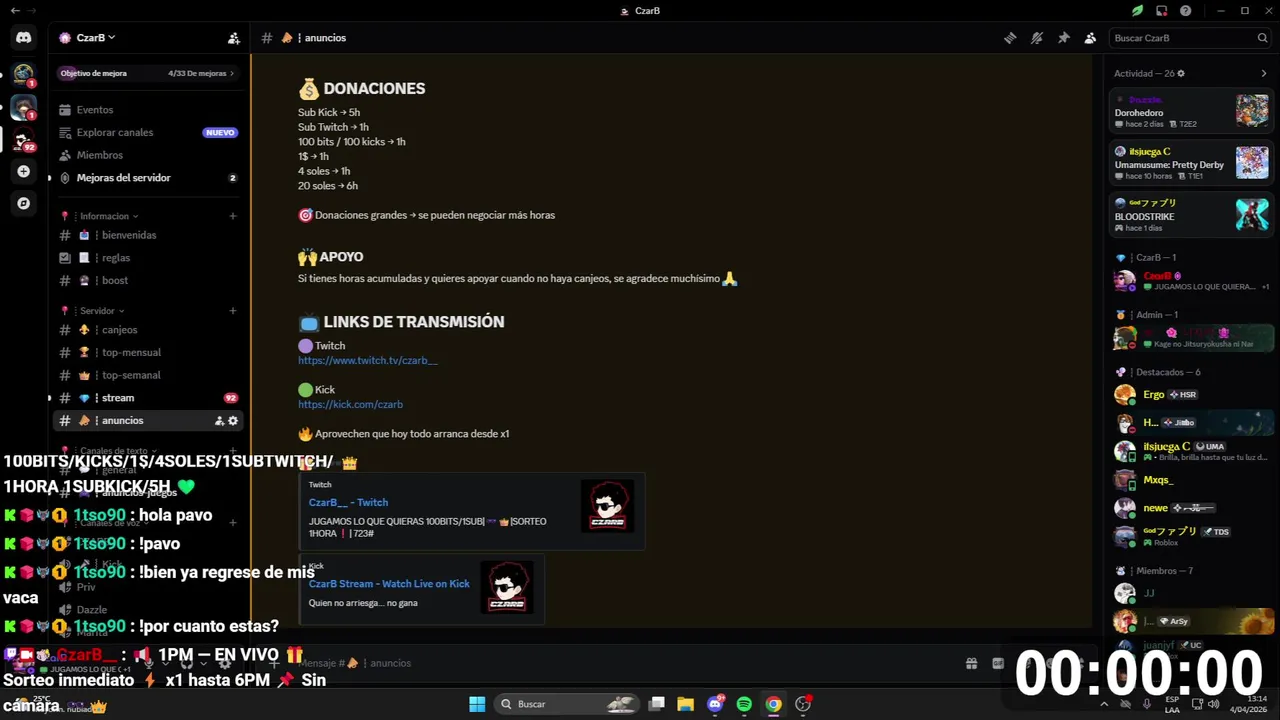
Task: Open Task View in taskbar
Action: click(x=657, y=704)
